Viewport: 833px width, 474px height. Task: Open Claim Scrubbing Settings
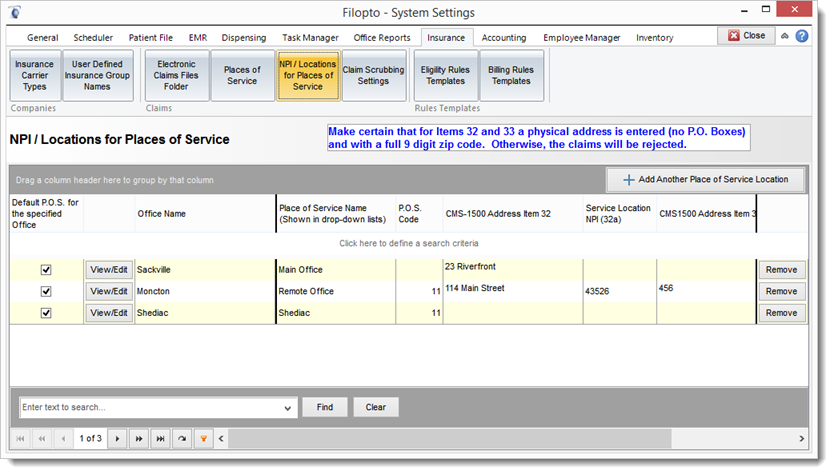pos(374,76)
